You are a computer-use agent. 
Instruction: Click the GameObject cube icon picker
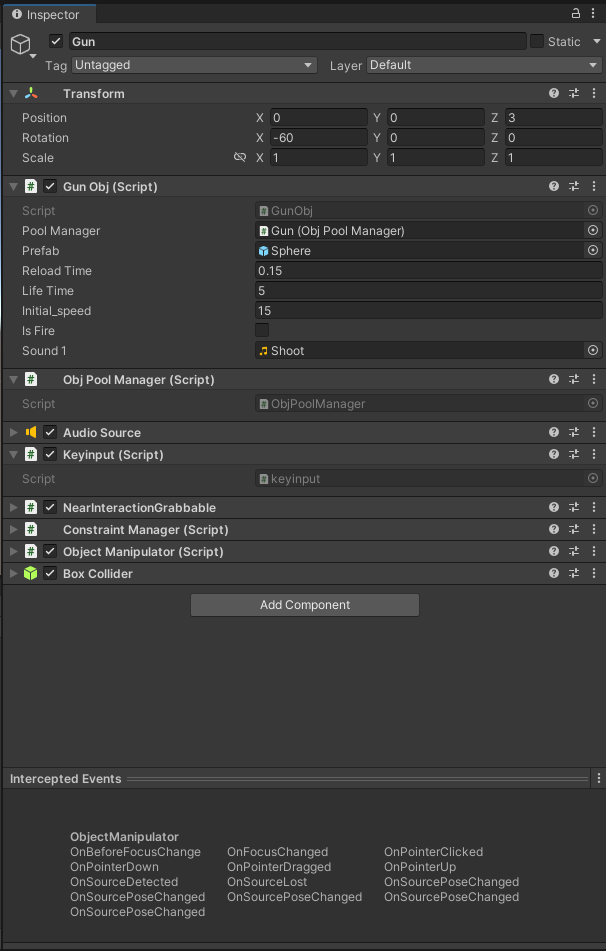click(x=21, y=45)
